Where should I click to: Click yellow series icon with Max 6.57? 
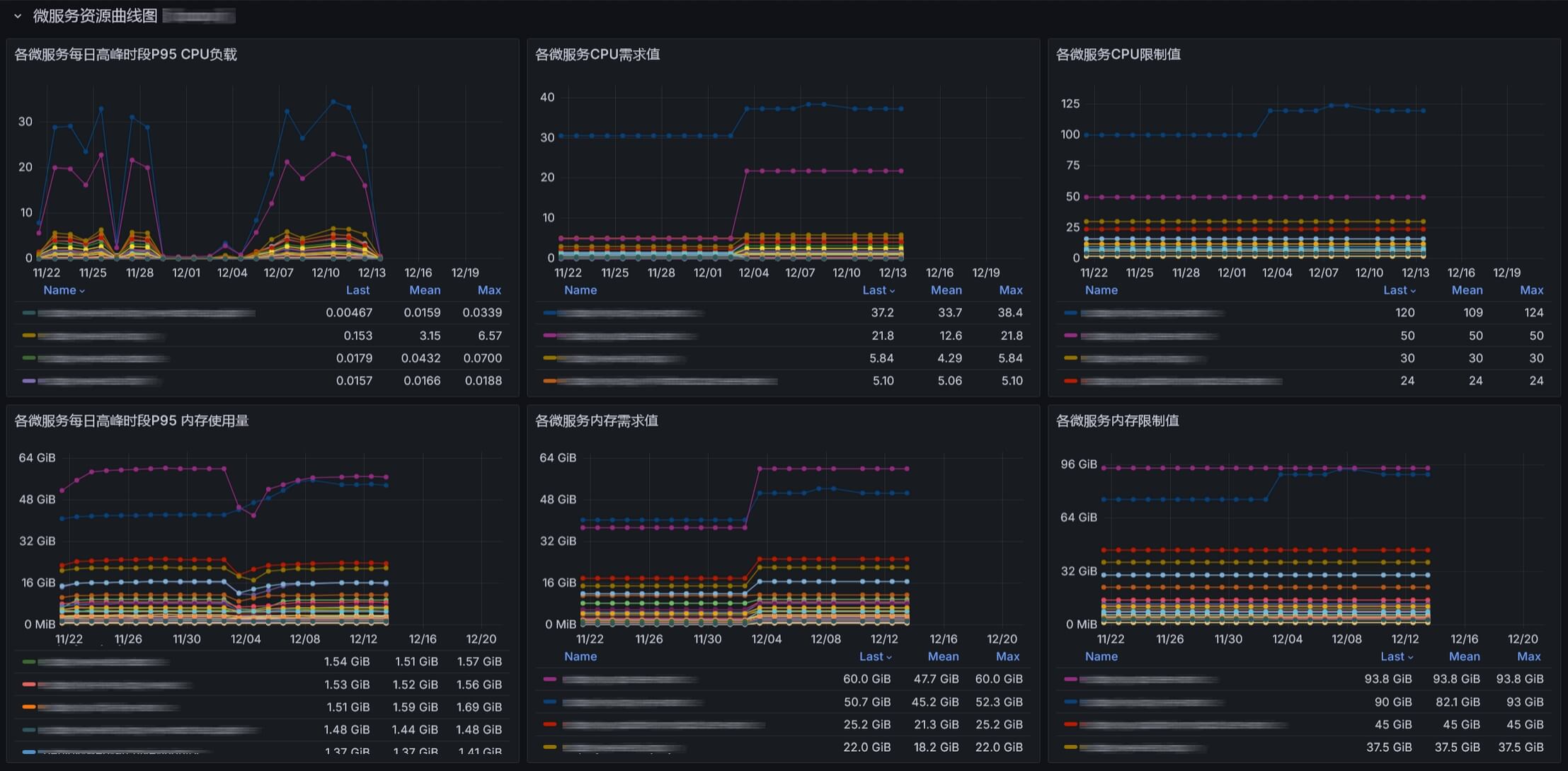pos(29,336)
